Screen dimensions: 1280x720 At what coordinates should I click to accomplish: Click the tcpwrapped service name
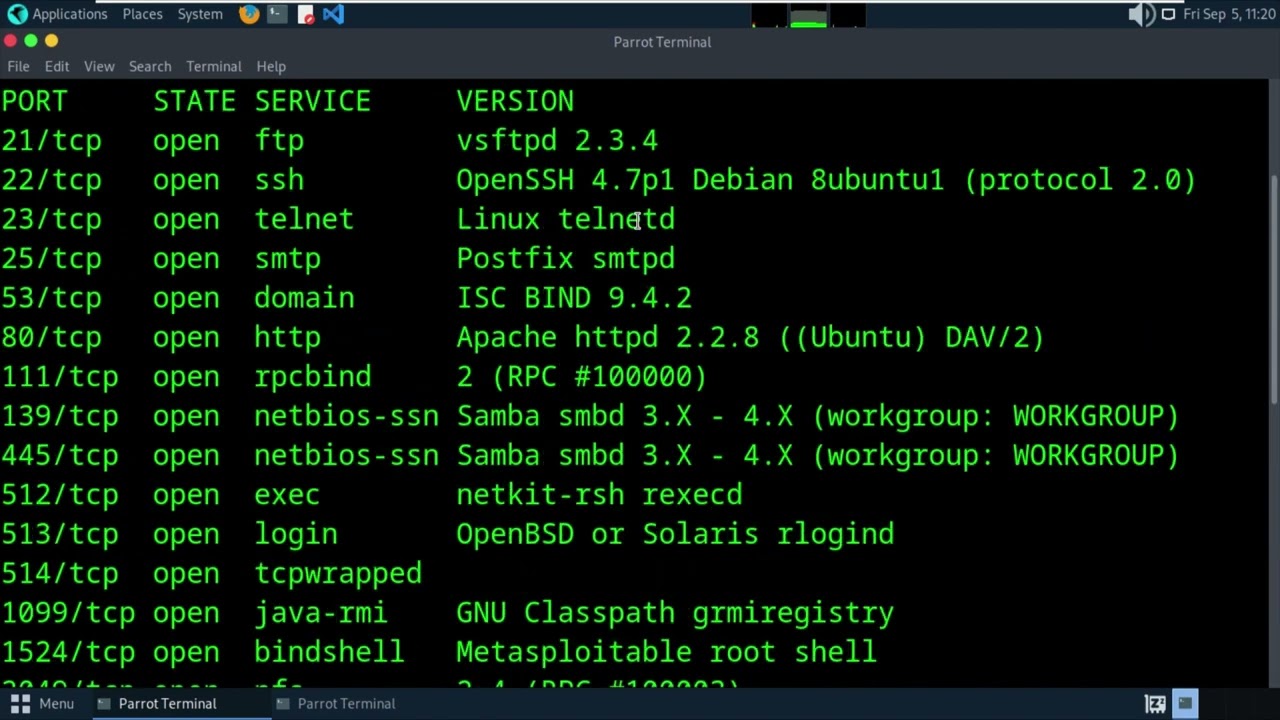point(338,573)
